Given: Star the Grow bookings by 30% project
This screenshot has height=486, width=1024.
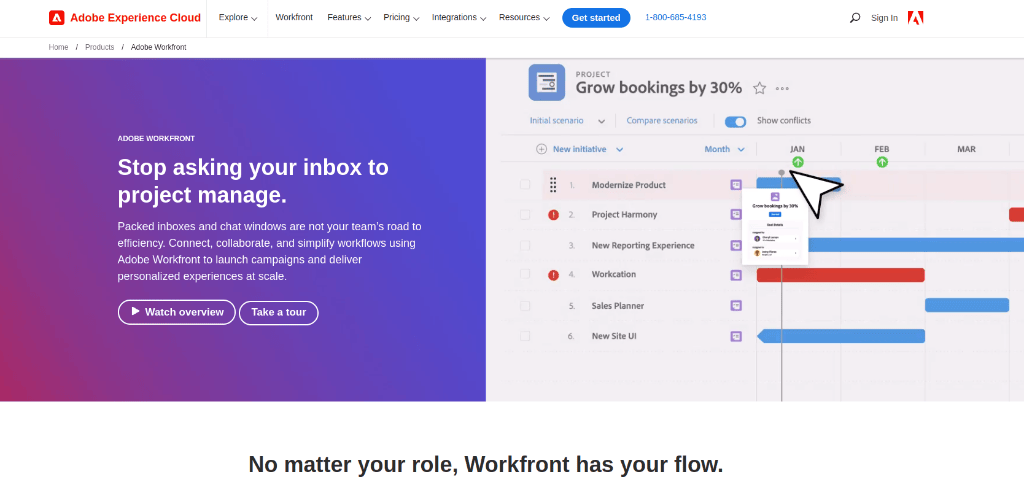Looking at the screenshot, I should pyautogui.click(x=759, y=88).
